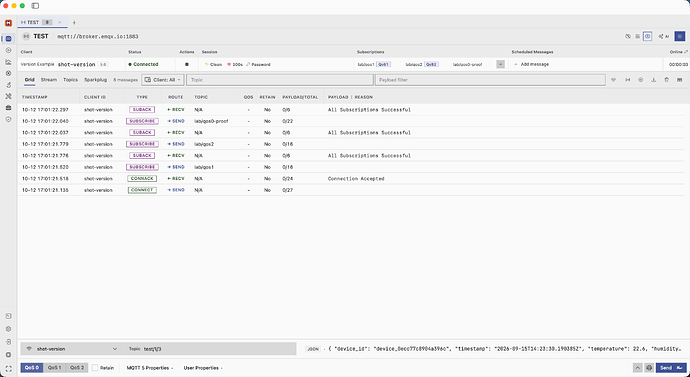This screenshot has height=377, width=690.
Task: Stop the shot-version client connection
Action: (187, 64)
